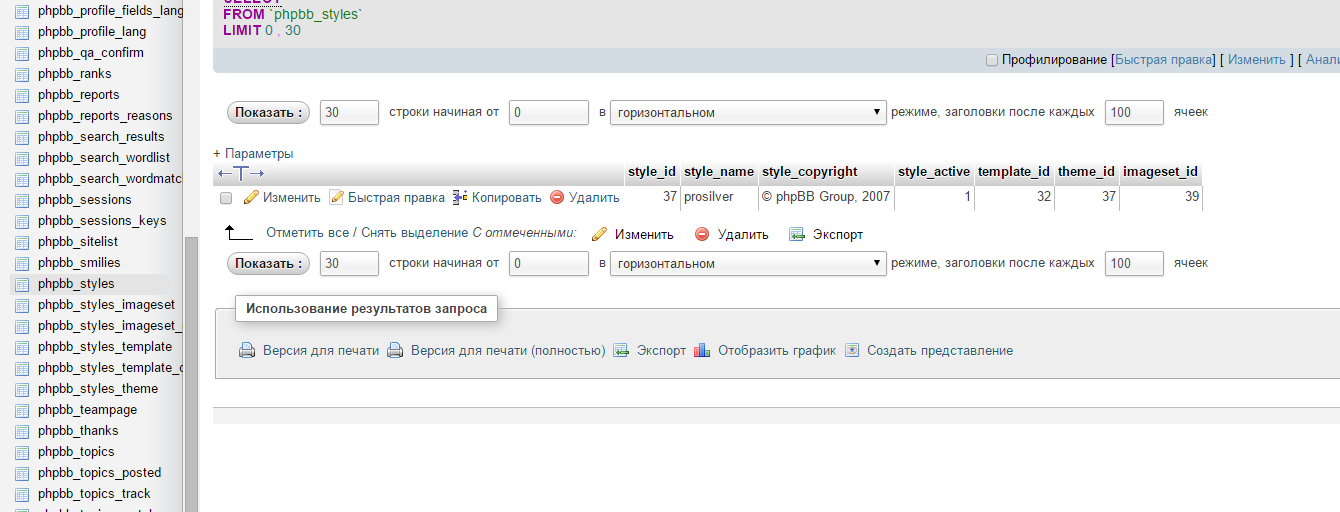The width and height of the screenshot is (1340, 512).
Task: Open phpbb_sessions table in the sidebar
Action: 84,200
